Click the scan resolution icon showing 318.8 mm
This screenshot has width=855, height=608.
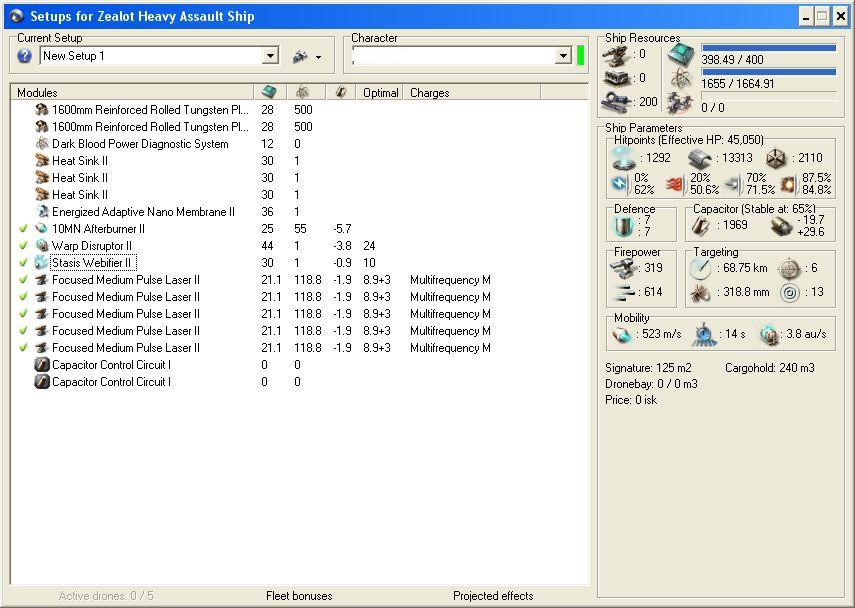pos(700,293)
